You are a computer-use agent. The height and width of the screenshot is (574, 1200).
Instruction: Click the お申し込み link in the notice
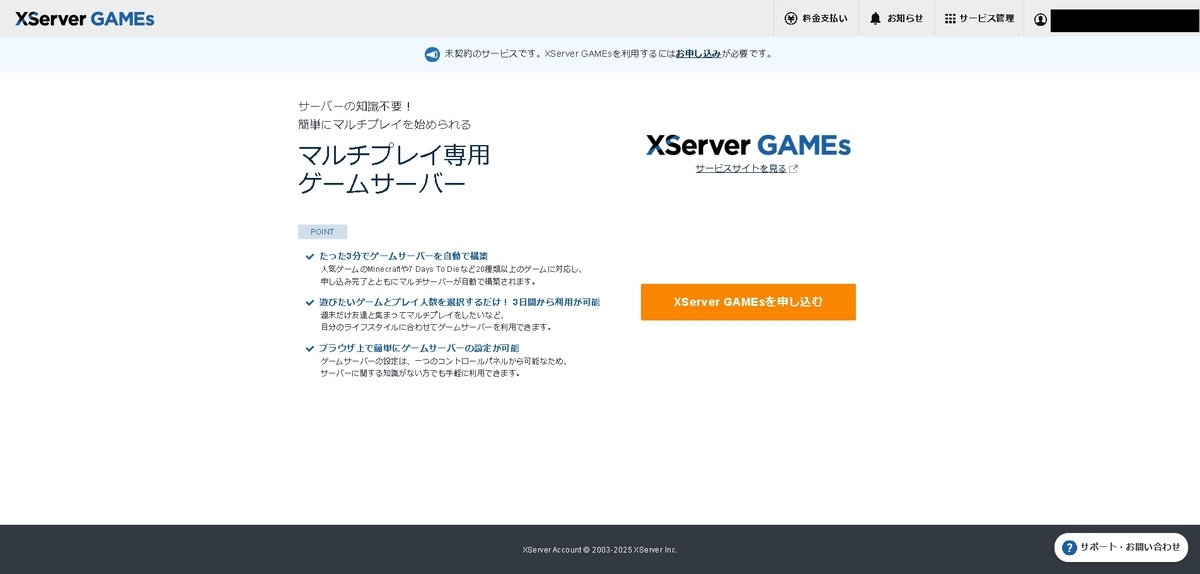pos(698,54)
